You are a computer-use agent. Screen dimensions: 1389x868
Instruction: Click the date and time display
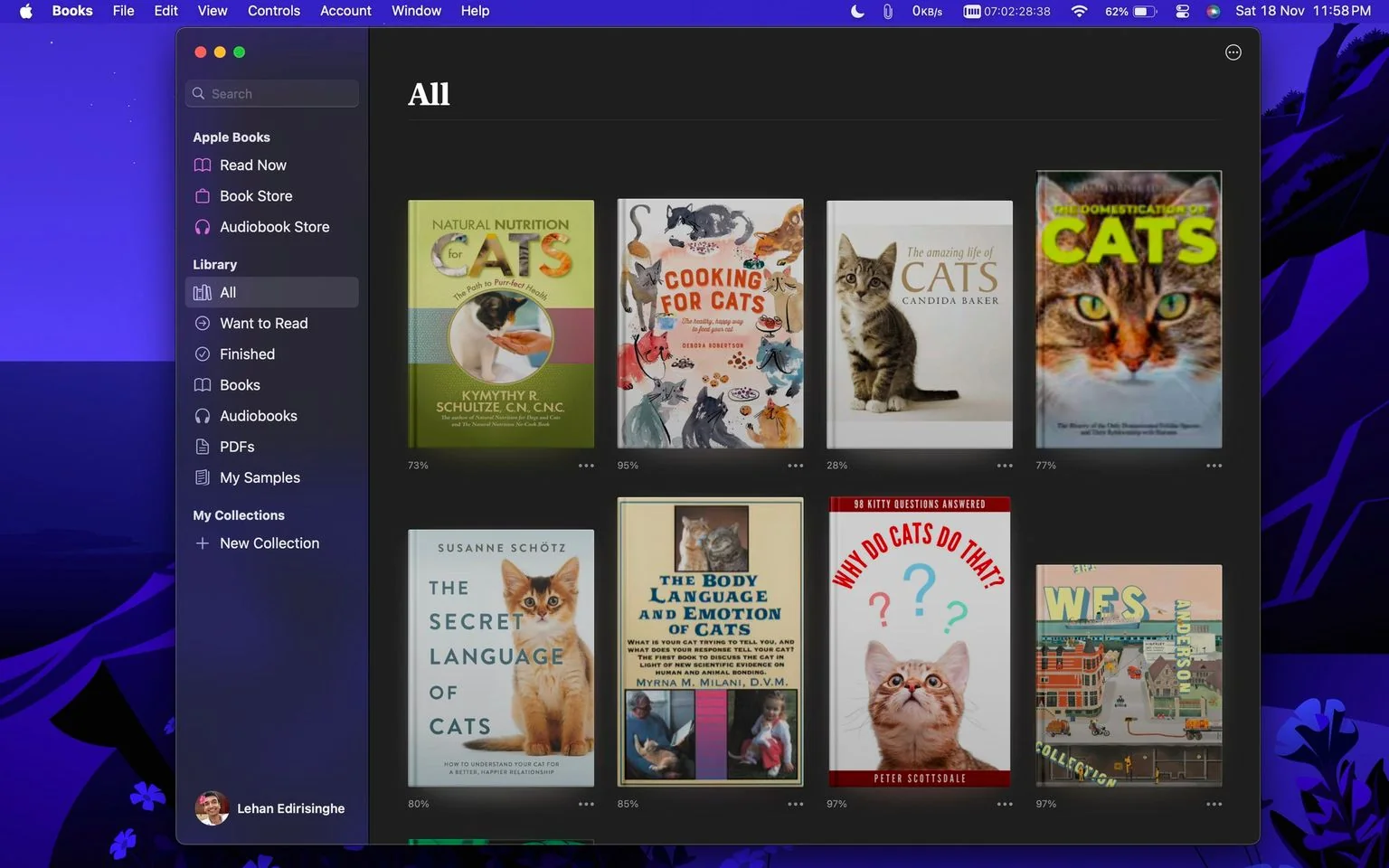(1303, 11)
